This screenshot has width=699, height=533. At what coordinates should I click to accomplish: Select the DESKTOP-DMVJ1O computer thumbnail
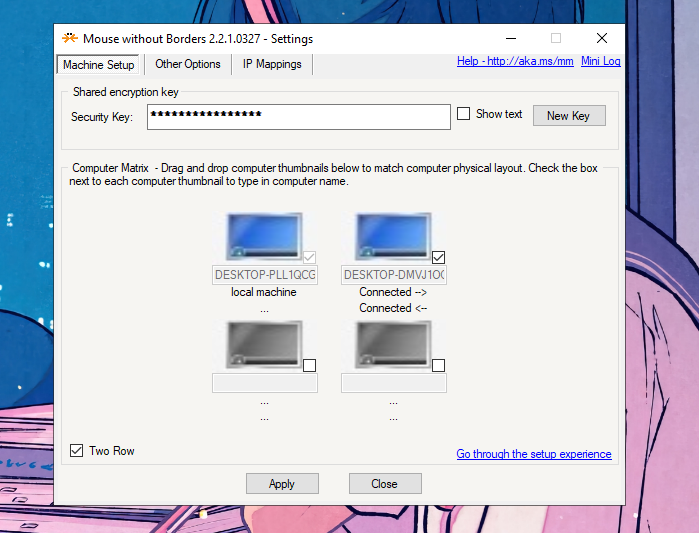coord(392,237)
